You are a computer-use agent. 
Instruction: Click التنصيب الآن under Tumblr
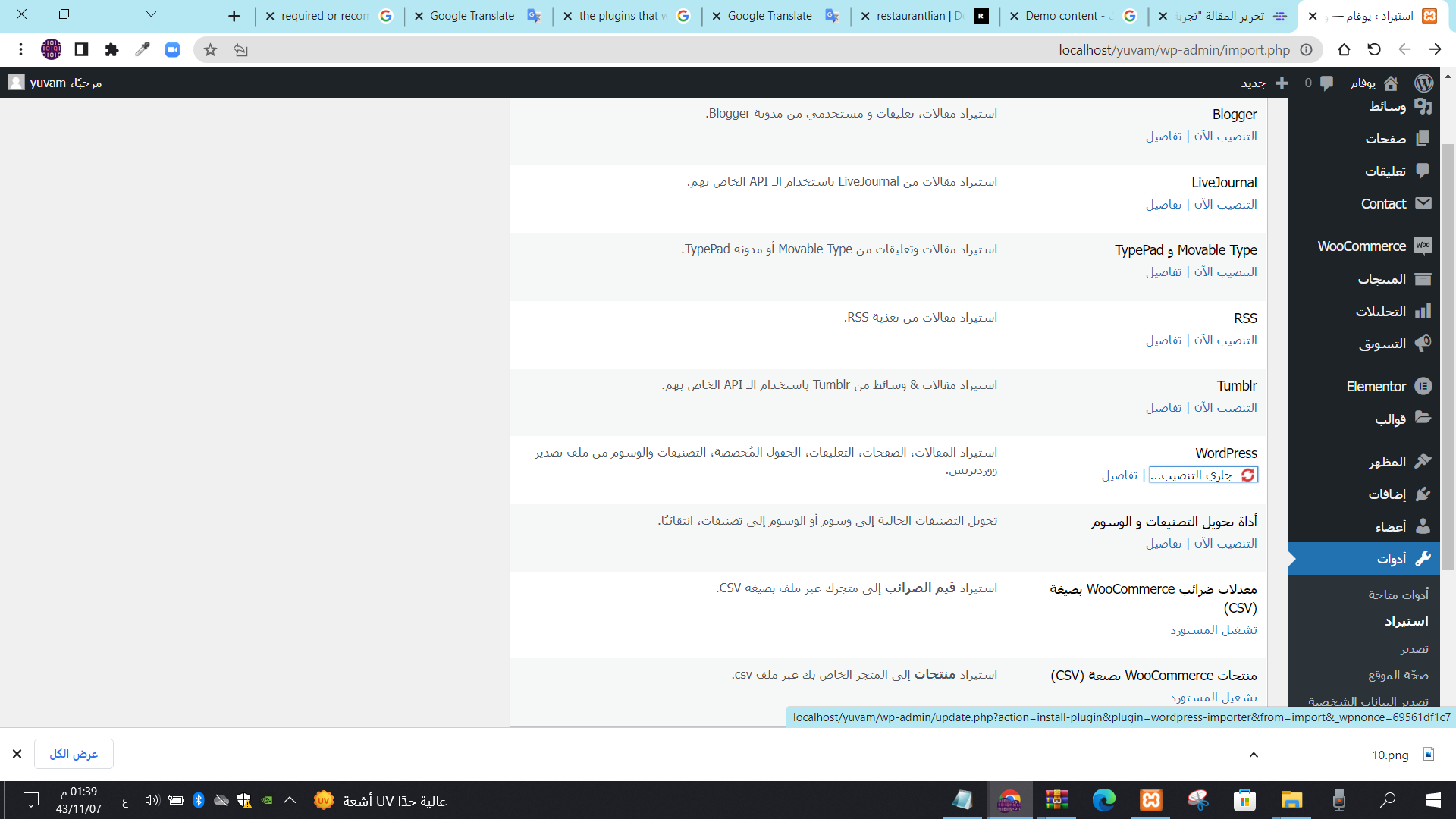click(x=1225, y=408)
